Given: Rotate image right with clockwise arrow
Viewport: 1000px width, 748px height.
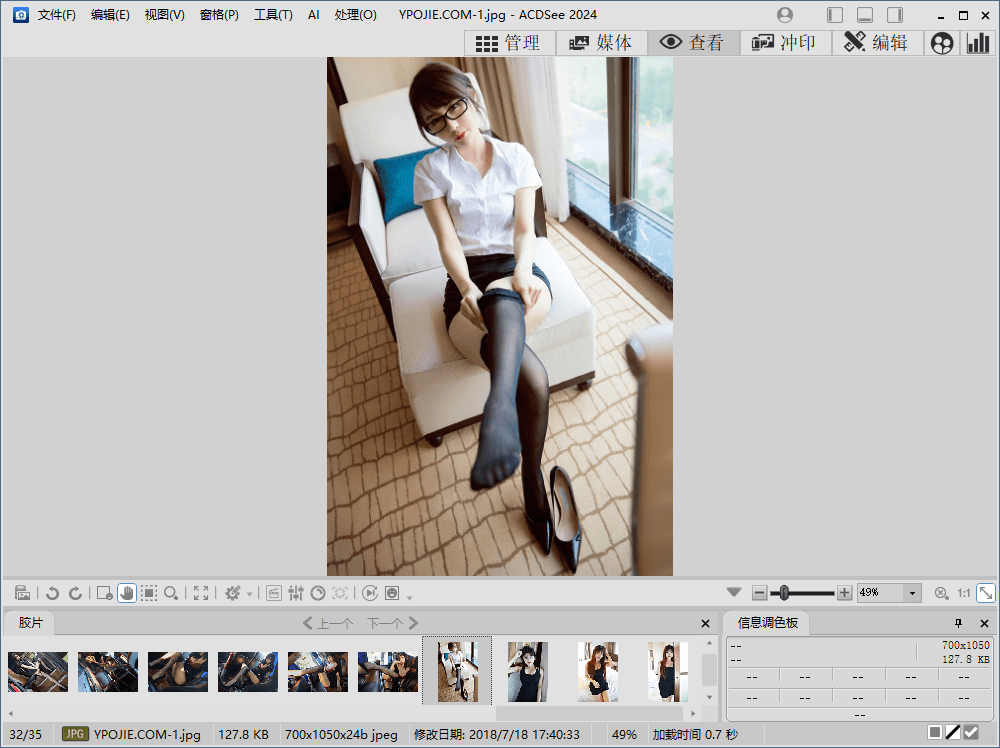Looking at the screenshot, I should tap(75, 593).
